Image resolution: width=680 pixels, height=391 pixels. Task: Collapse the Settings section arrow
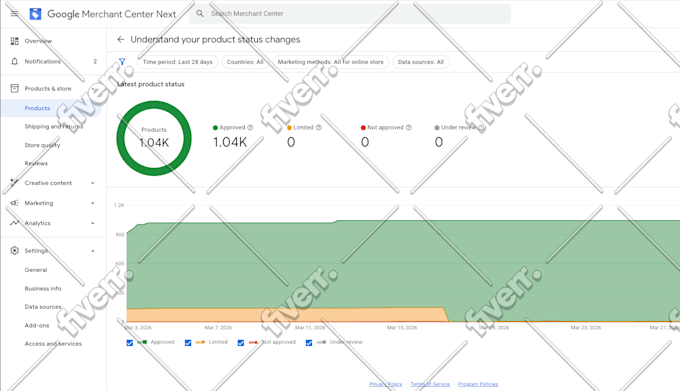[x=93, y=251]
